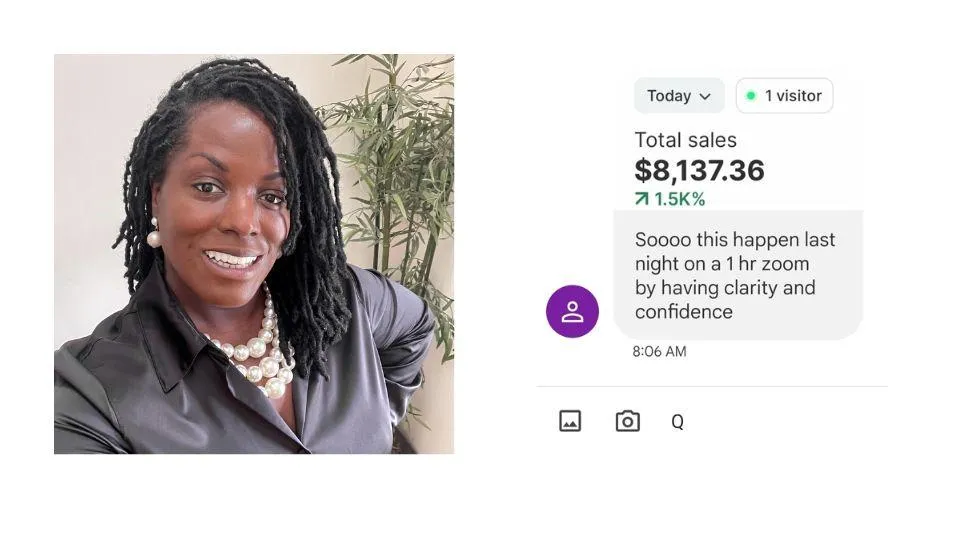960x540 pixels.
Task: Click the purple contact avatar icon
Action: [572, 311]
